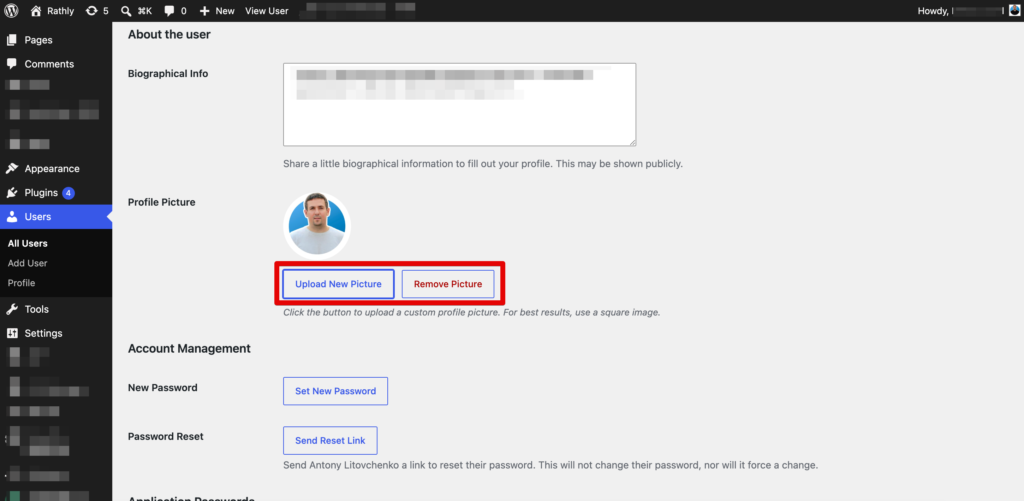
Task: Click the updates icon showing 5
Action: click(x=91, y=11)
